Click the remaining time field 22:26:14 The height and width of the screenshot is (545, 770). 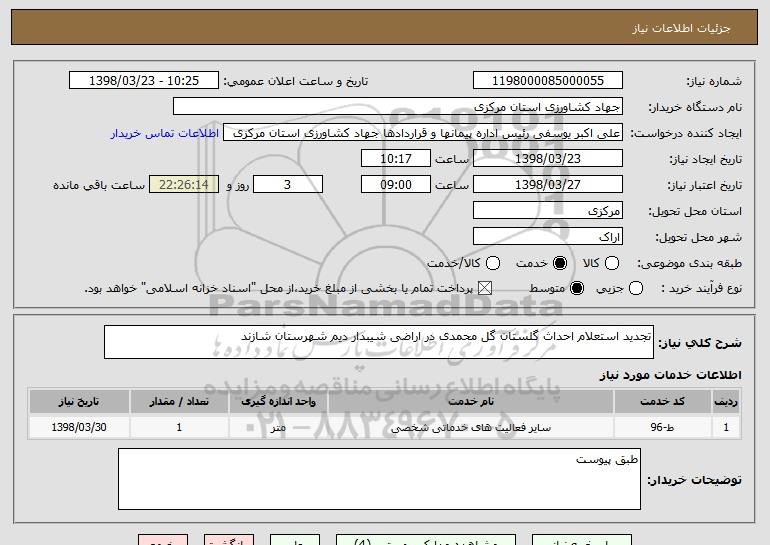click(x=184, y=185)
